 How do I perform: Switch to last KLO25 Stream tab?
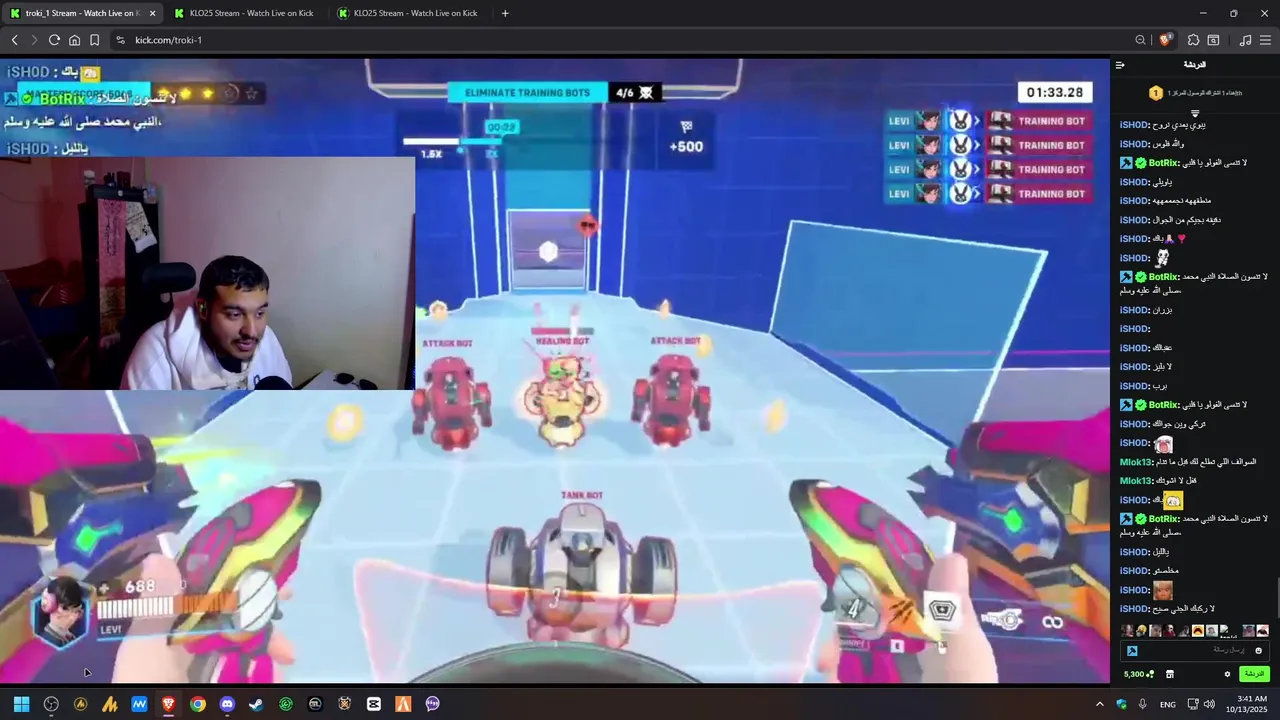coord(410,13)
